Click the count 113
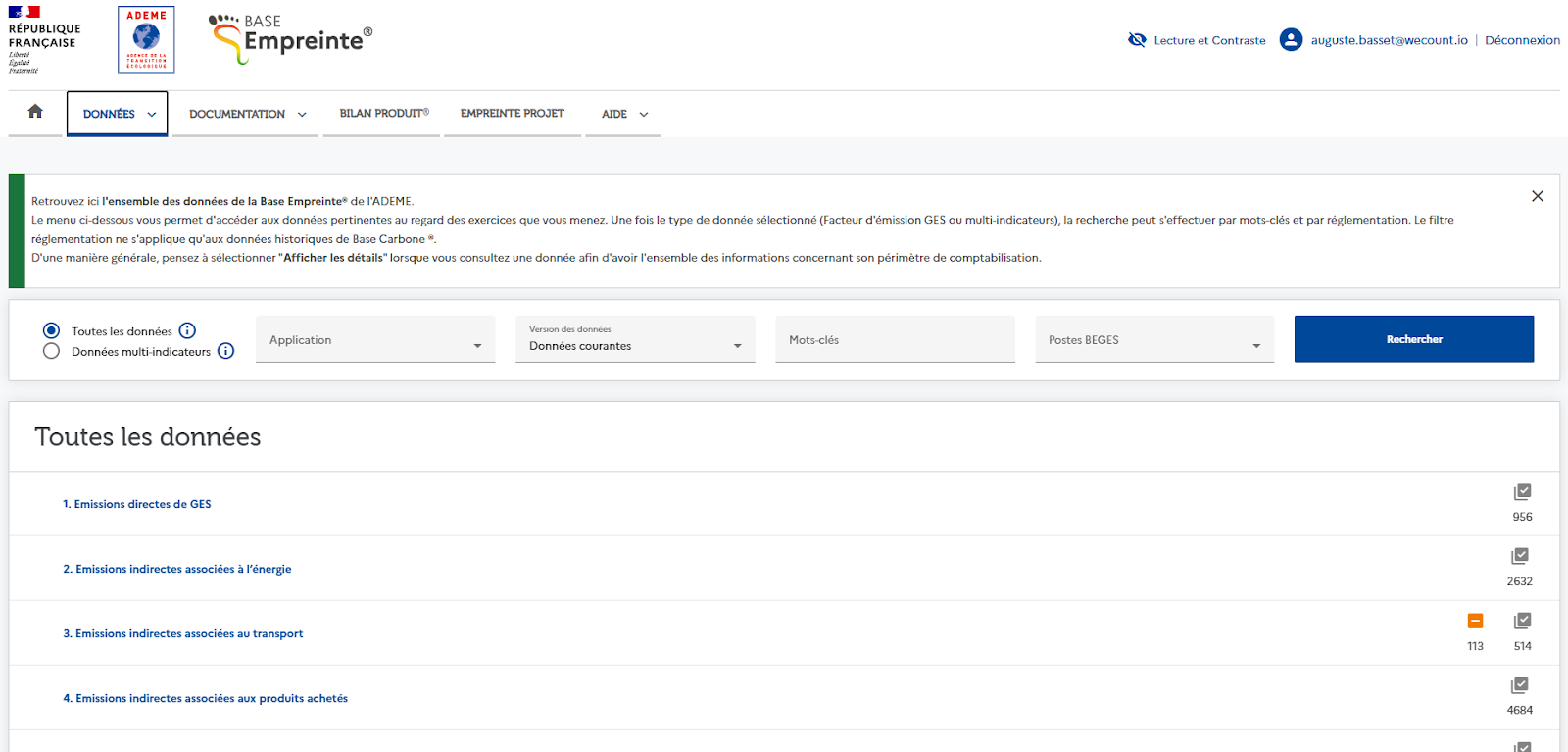The height and width of the screenshot is (752, 1568). 1475,646
